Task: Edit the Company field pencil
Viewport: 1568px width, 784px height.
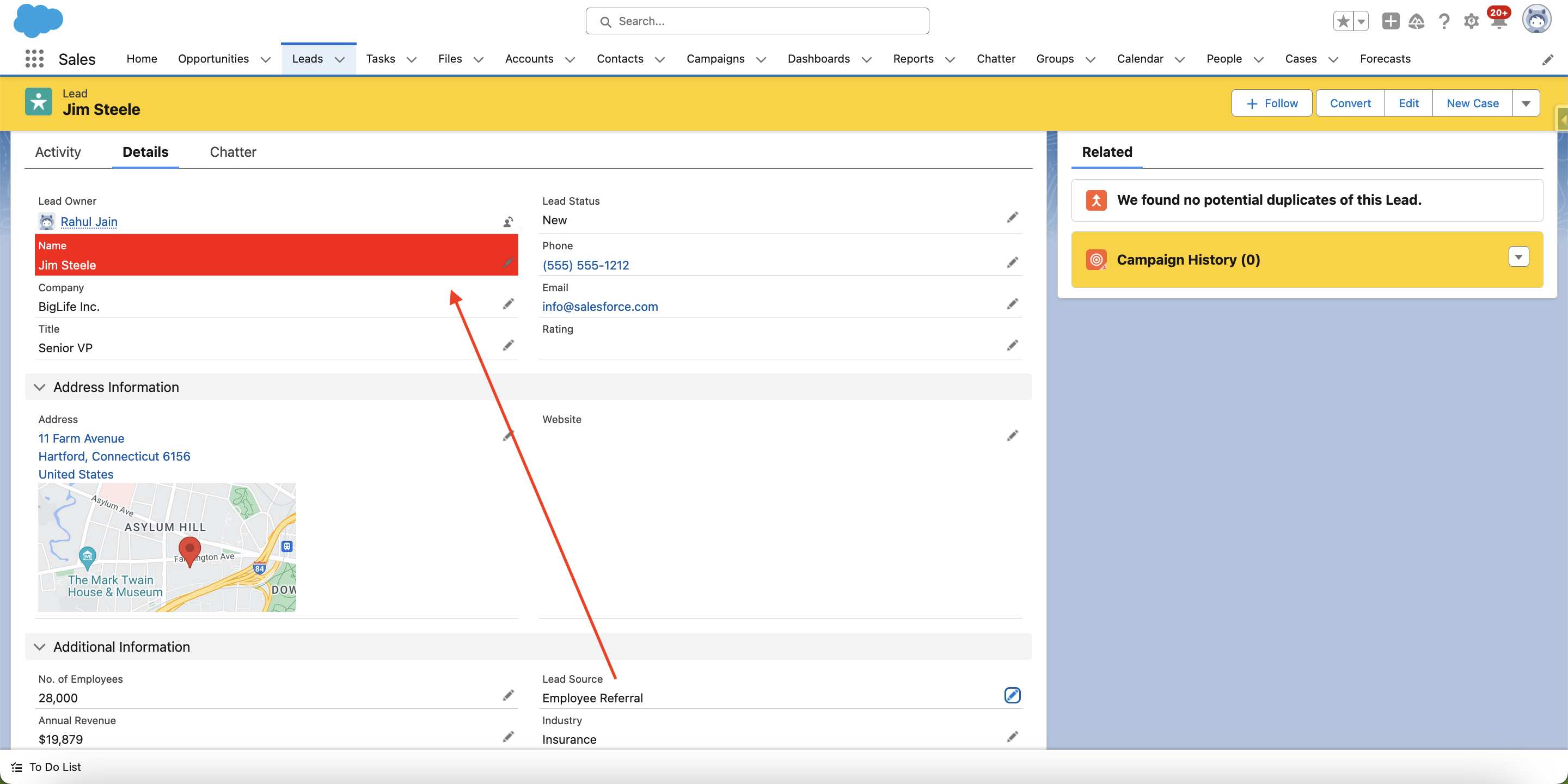Action: (x=509, y=304)
